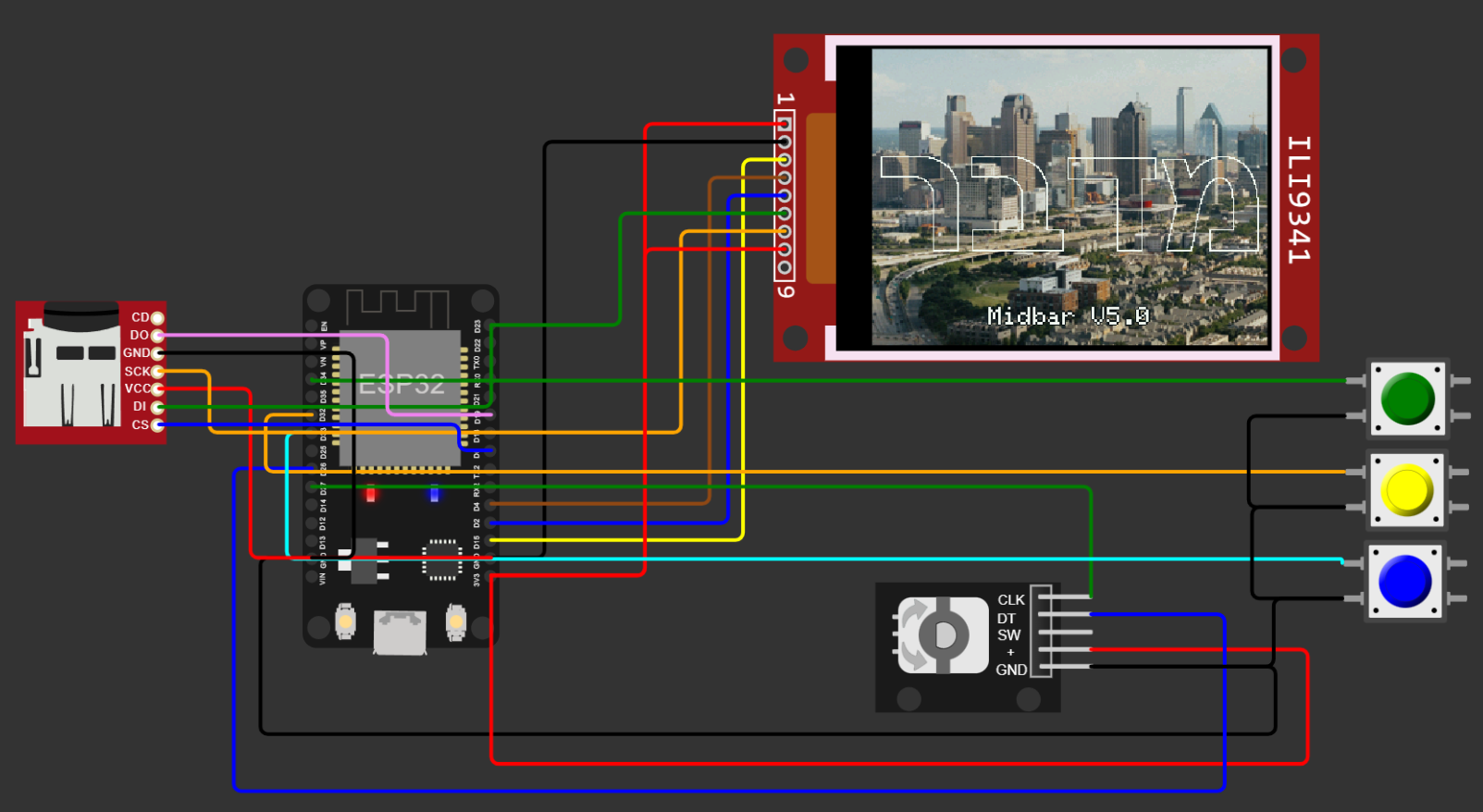
Task: Click the ILI9341 label on the display
Action: pyautogui.click(x=1299, y=199)
